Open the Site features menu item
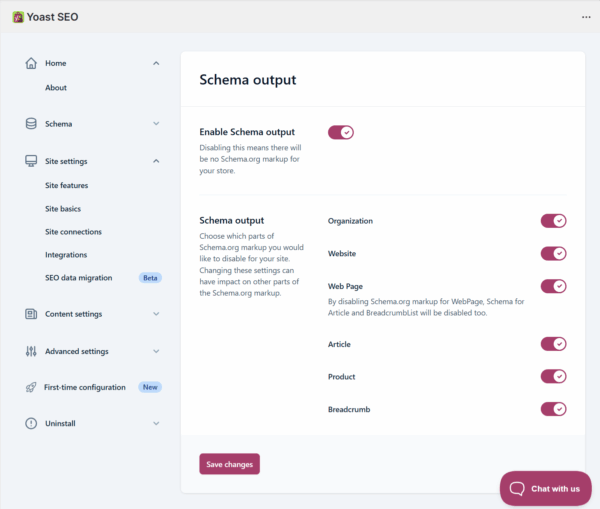Viewport: 600px width, 509px height. click(x=67, y=186)
